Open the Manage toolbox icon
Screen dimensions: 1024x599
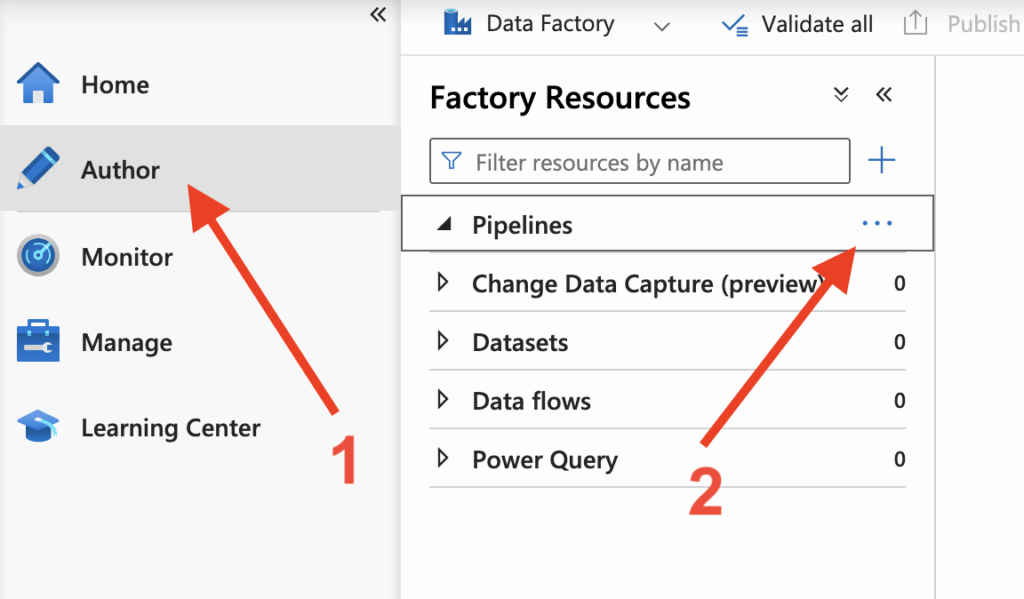click(38, 341)
